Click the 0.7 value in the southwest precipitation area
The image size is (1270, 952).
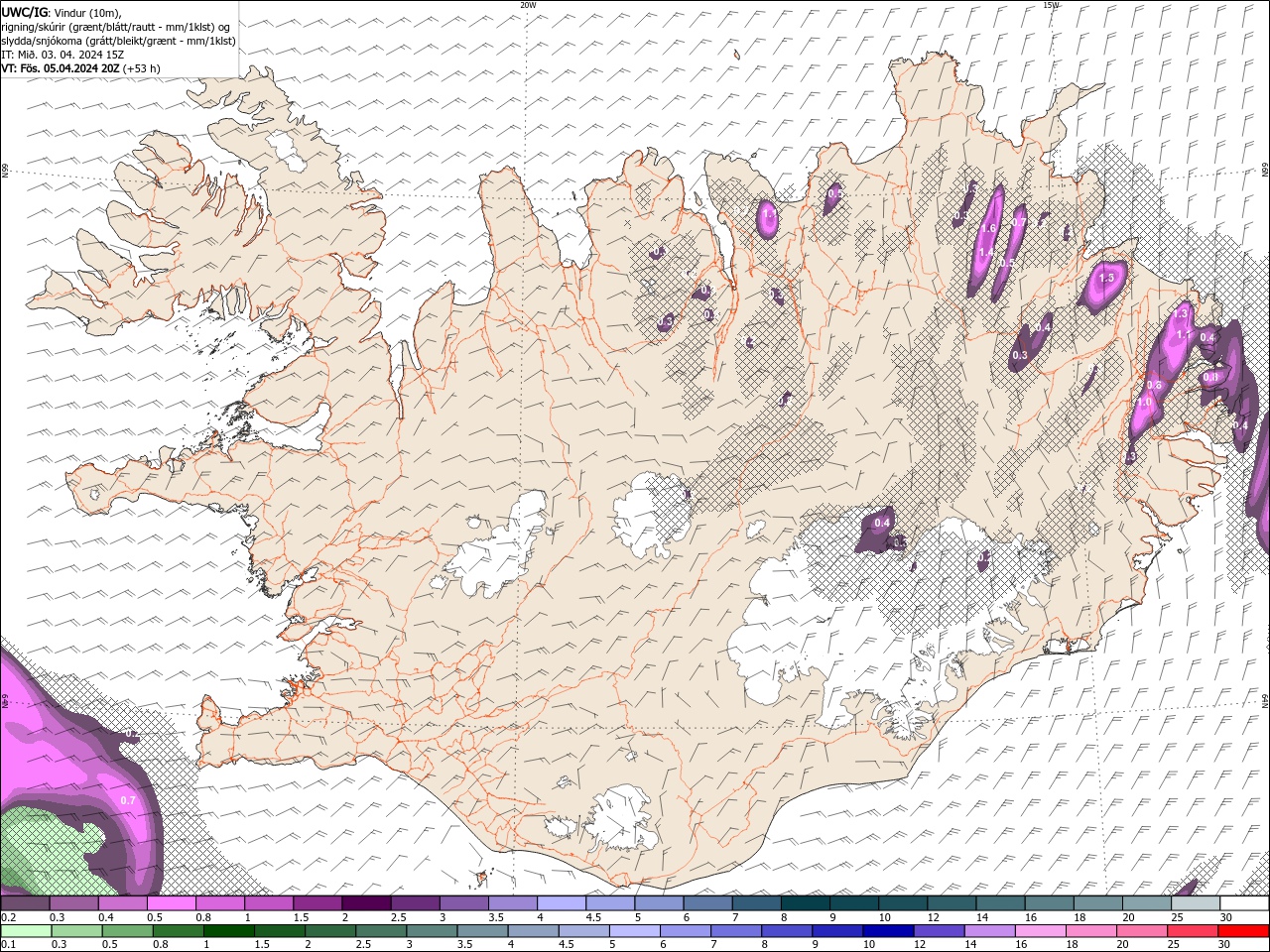click(x=128, y=800)
